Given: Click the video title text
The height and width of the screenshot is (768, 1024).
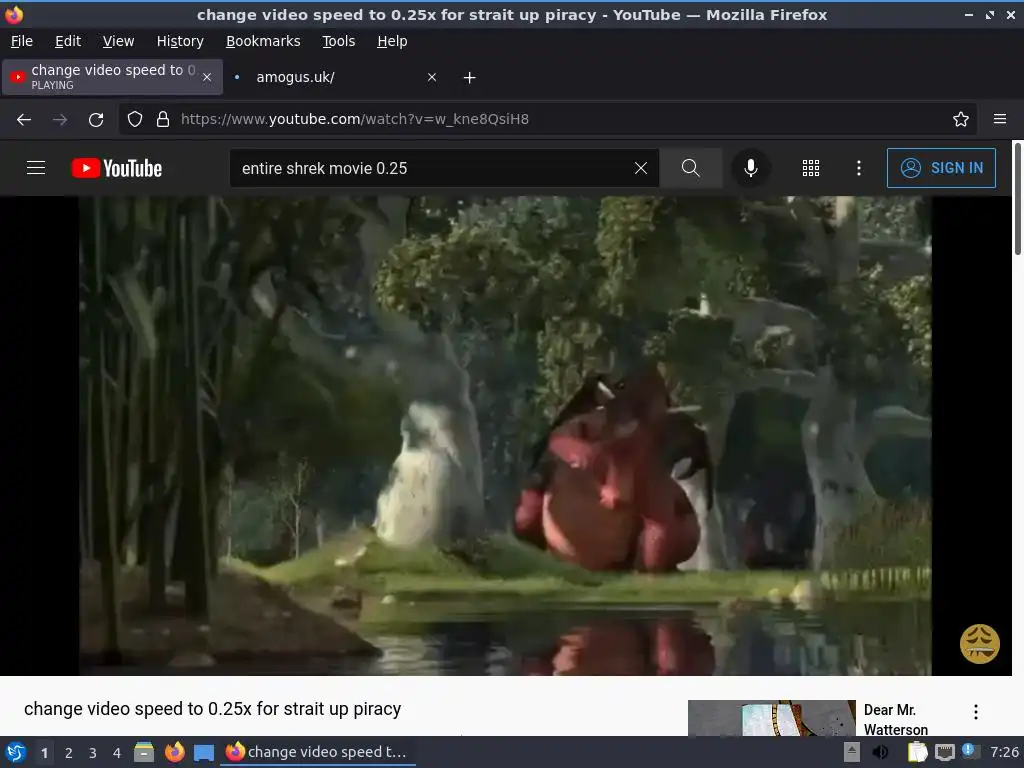Looking at the screenshot, I should coord(212,709).
